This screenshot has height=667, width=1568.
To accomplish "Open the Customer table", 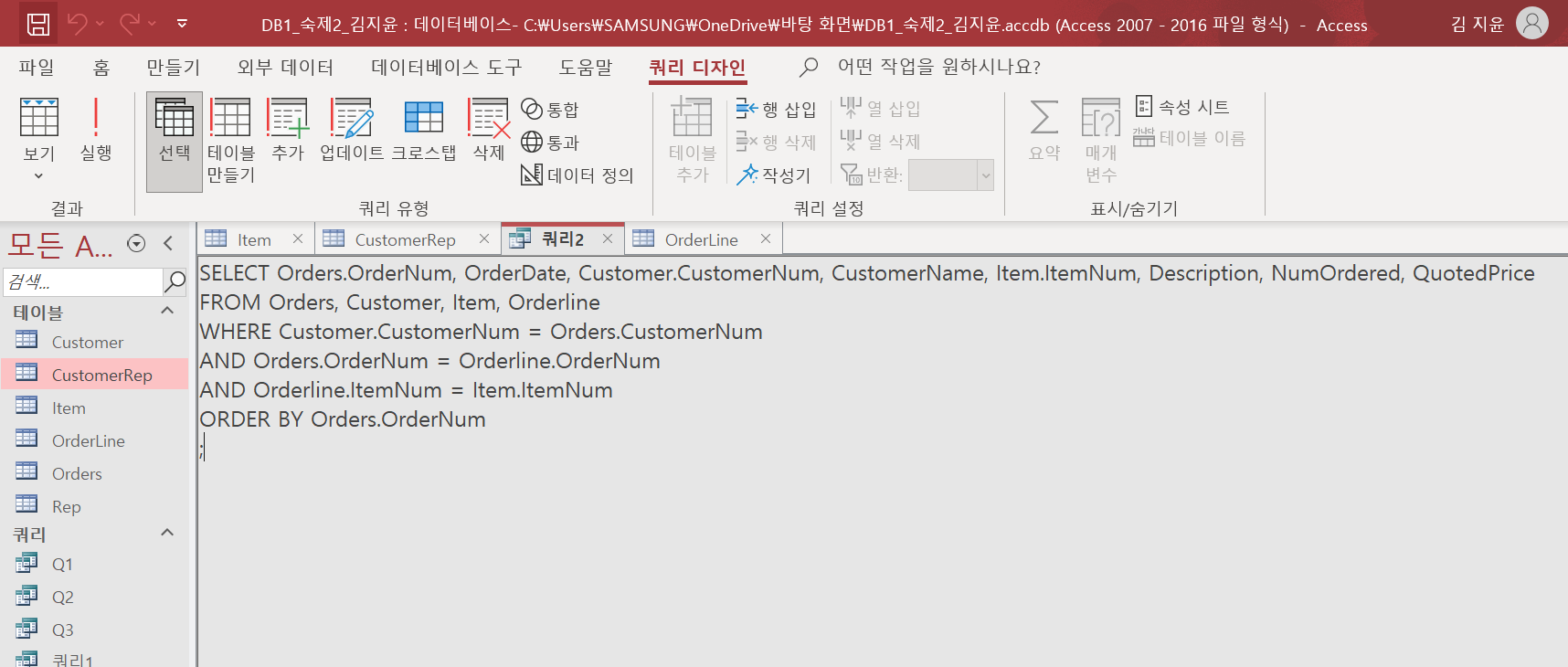I will (94, 342).
